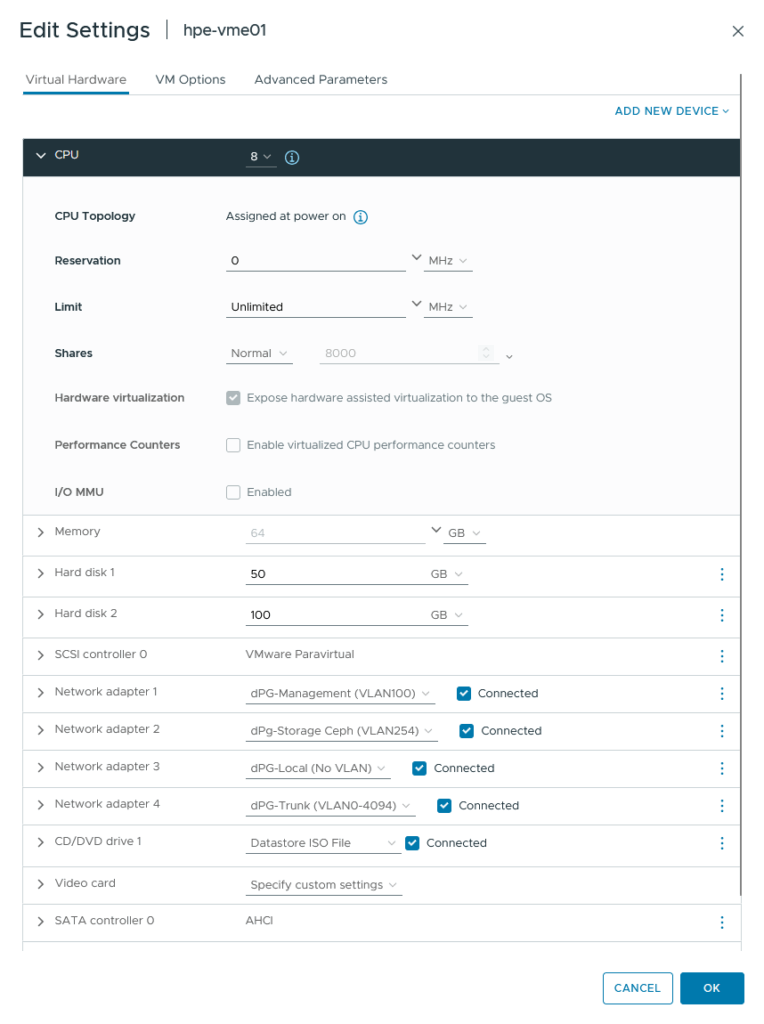Click ADD NEW DEVICE

[x=671, y=111]
